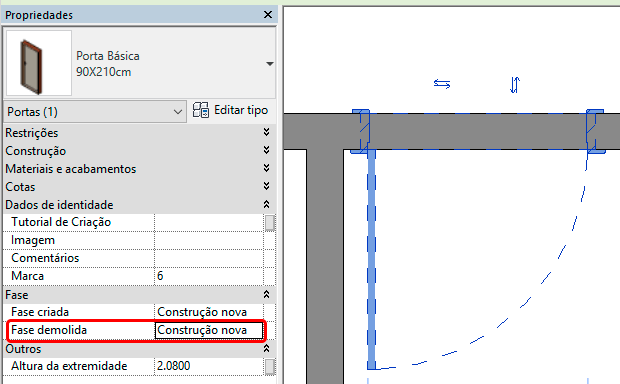Click the Editar tipo icon
The image size is (620, 384).
[200, 110]
